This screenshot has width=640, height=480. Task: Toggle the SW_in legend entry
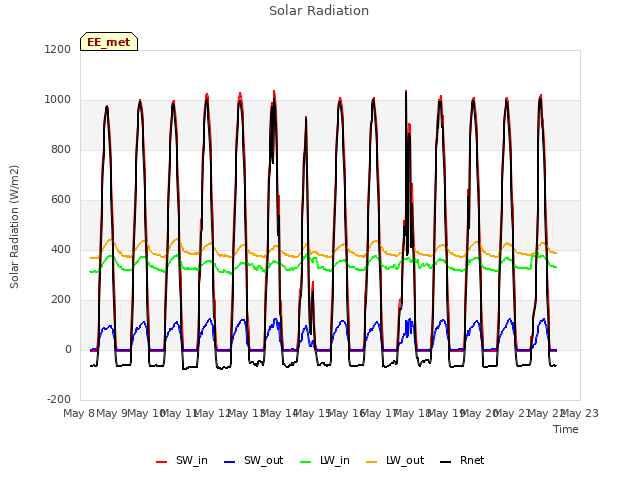pyautogui.click(x=182, y=461)
